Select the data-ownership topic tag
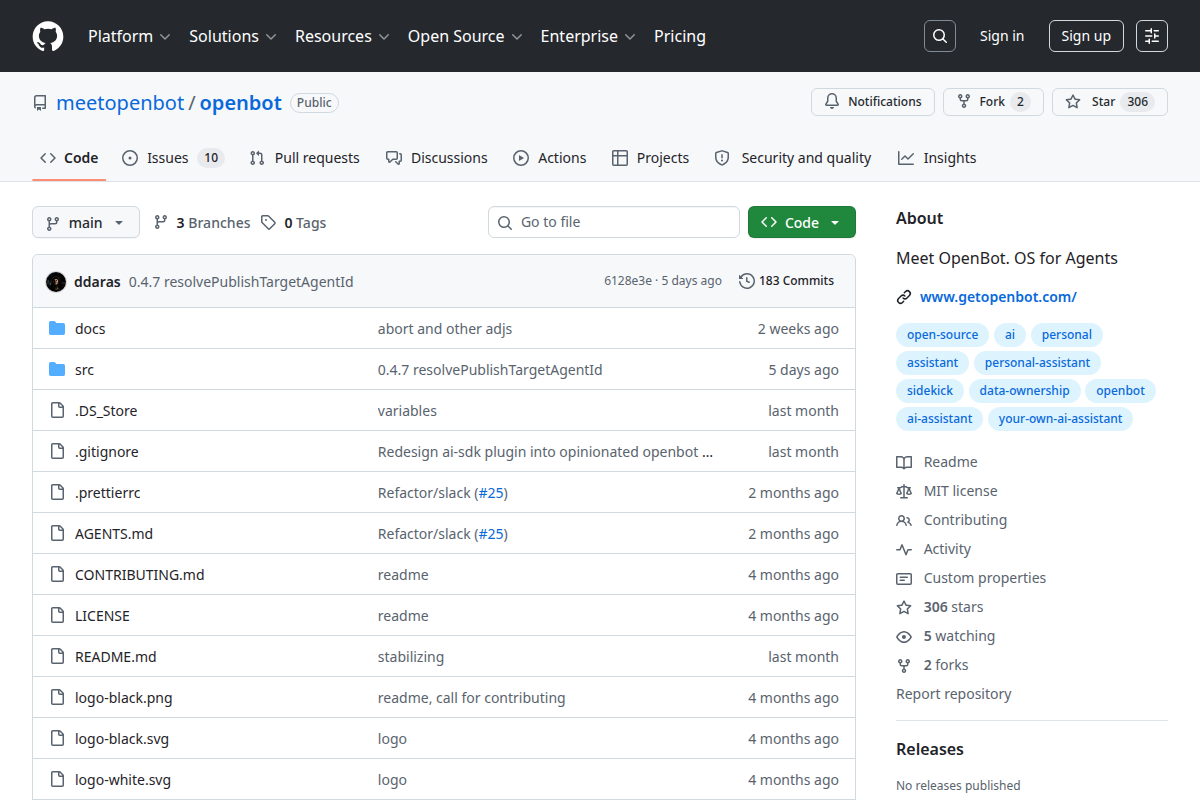The width and height of the screenshot is (1200, 800). (x=1024, y=391)
